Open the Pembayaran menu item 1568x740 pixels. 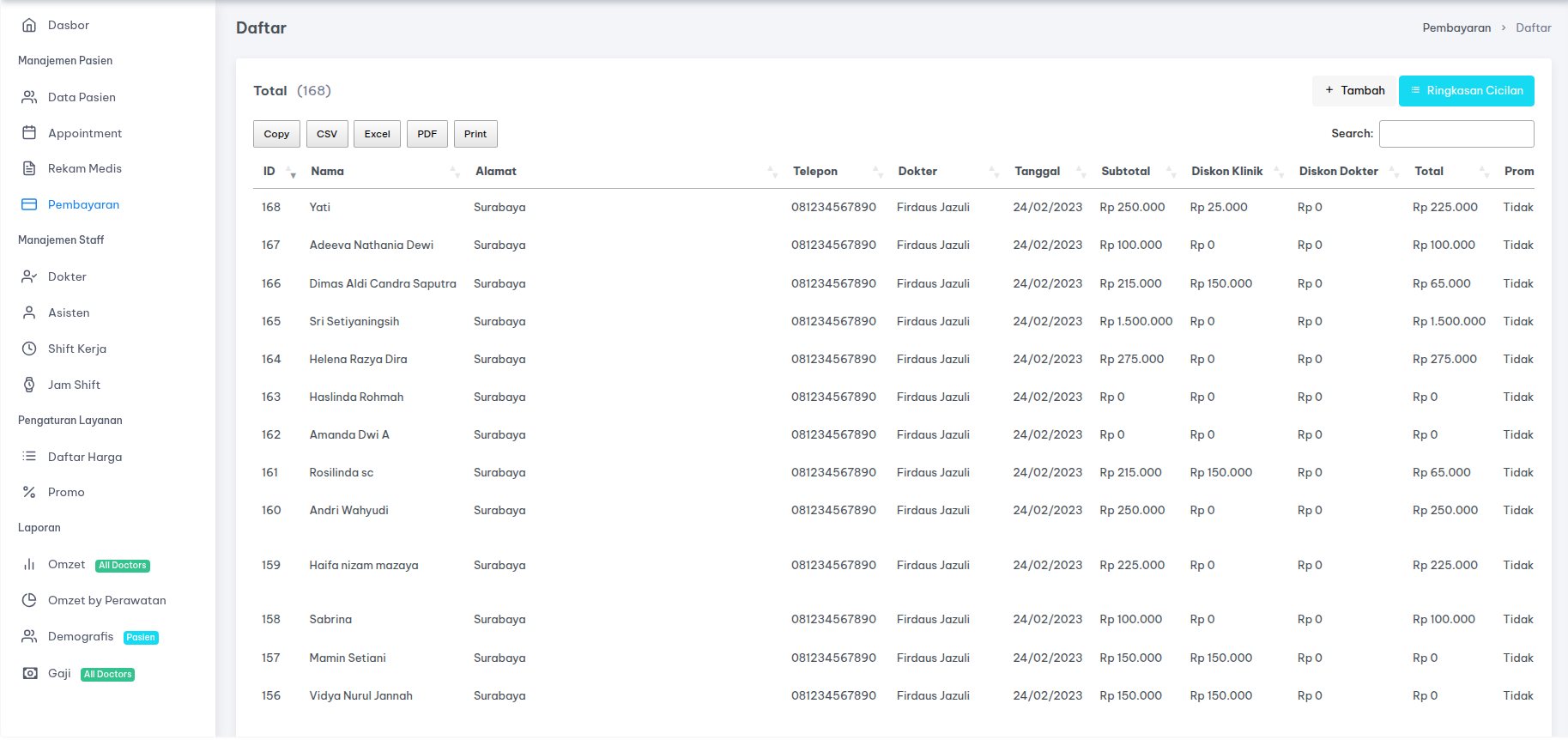coord(83,204)
